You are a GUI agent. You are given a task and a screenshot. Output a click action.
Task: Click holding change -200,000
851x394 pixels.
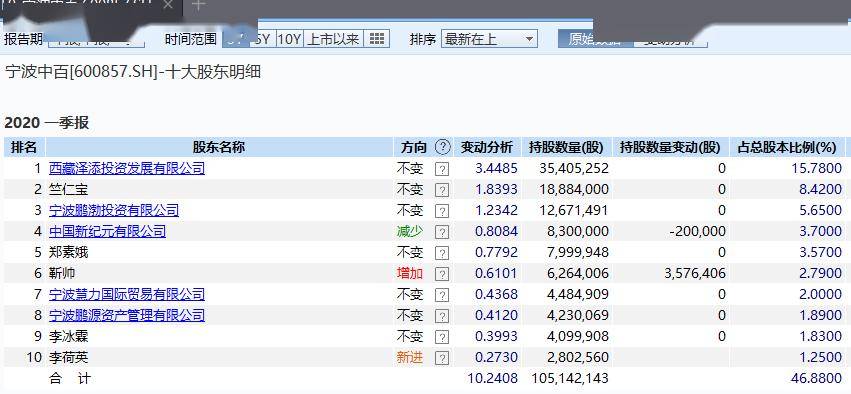(x=697, y=231)
